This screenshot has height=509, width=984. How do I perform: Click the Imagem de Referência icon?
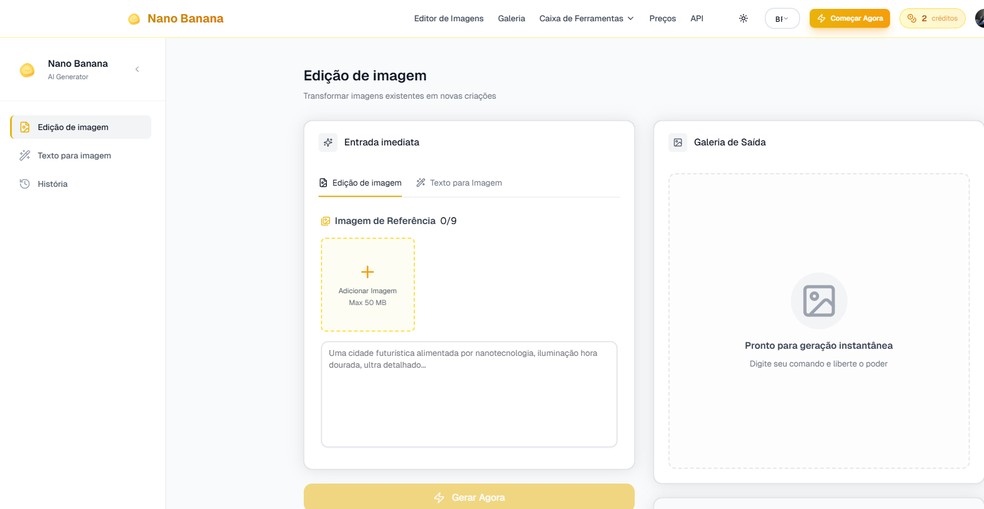pos(325,221)
